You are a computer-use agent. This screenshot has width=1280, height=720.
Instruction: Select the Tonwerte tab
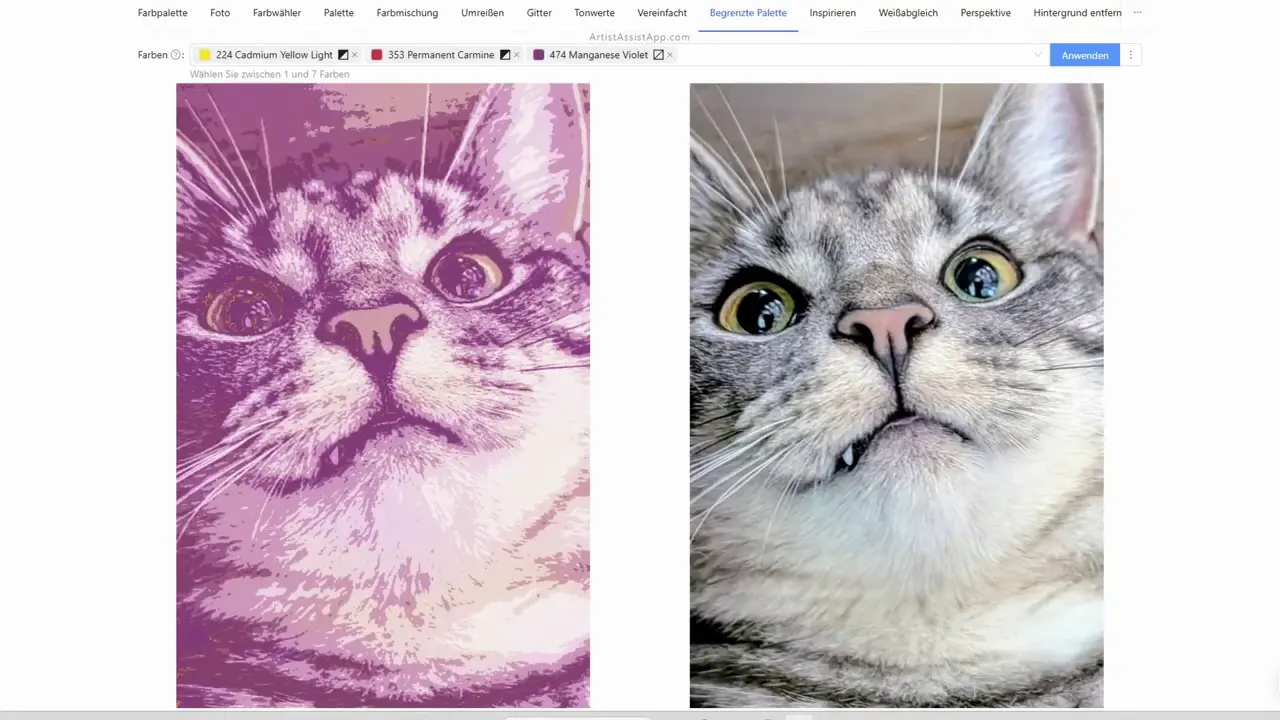point(594,13)
